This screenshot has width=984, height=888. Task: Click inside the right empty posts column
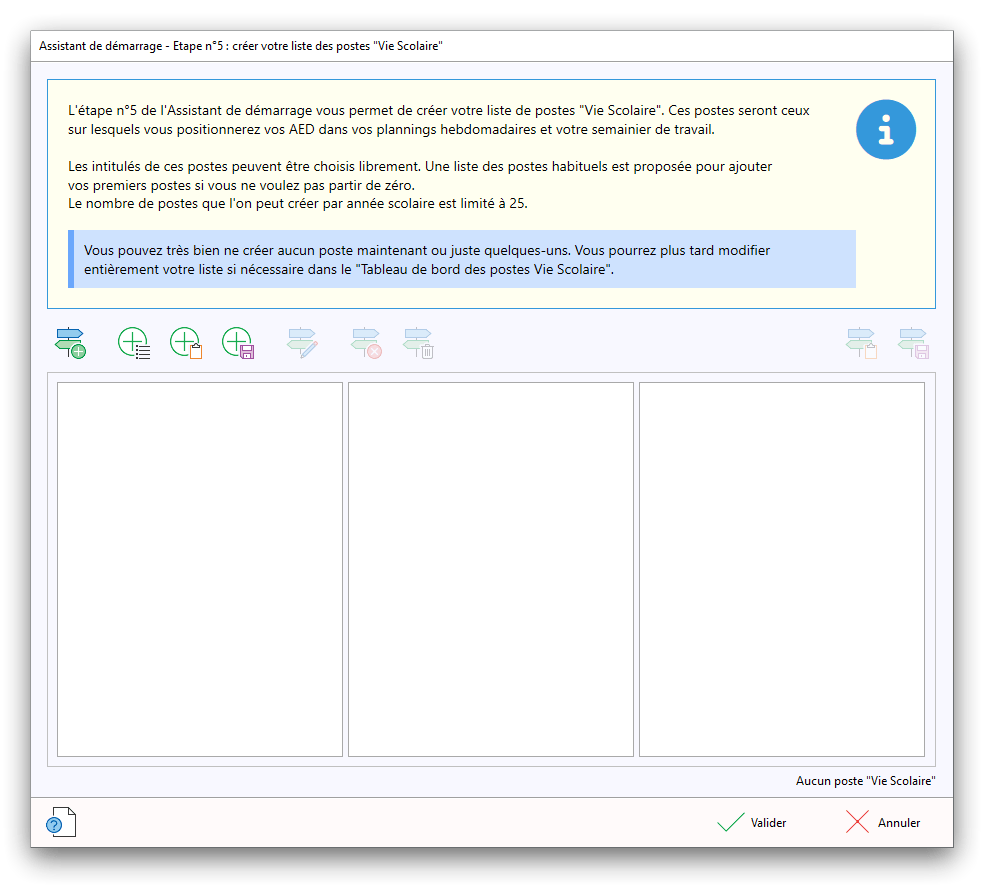[x=781, y=569]
